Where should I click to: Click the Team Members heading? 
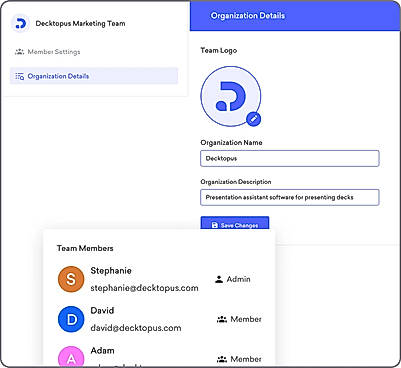[85, 248]
